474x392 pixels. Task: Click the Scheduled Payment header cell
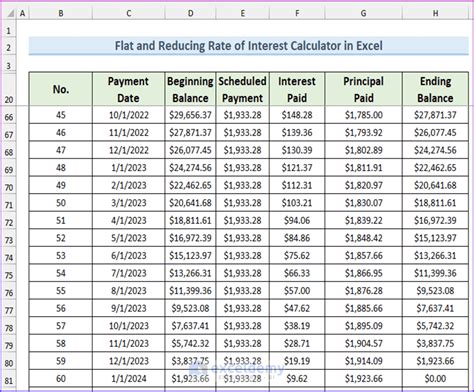coord(243,89)
